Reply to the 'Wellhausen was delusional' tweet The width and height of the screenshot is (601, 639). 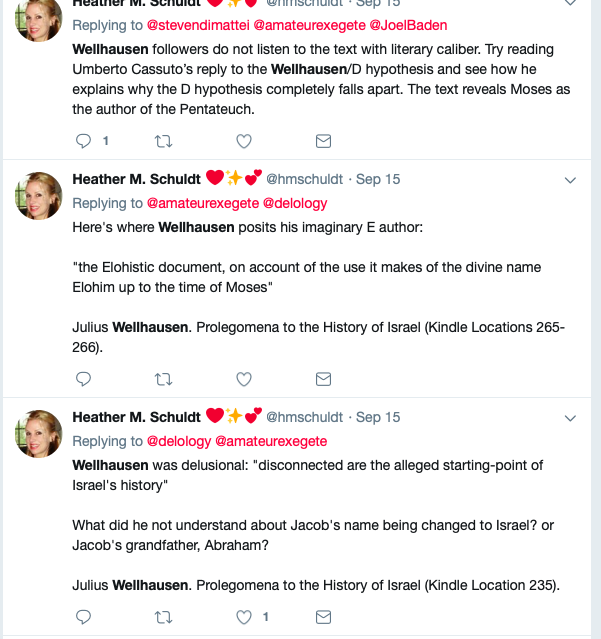(84, 617)
